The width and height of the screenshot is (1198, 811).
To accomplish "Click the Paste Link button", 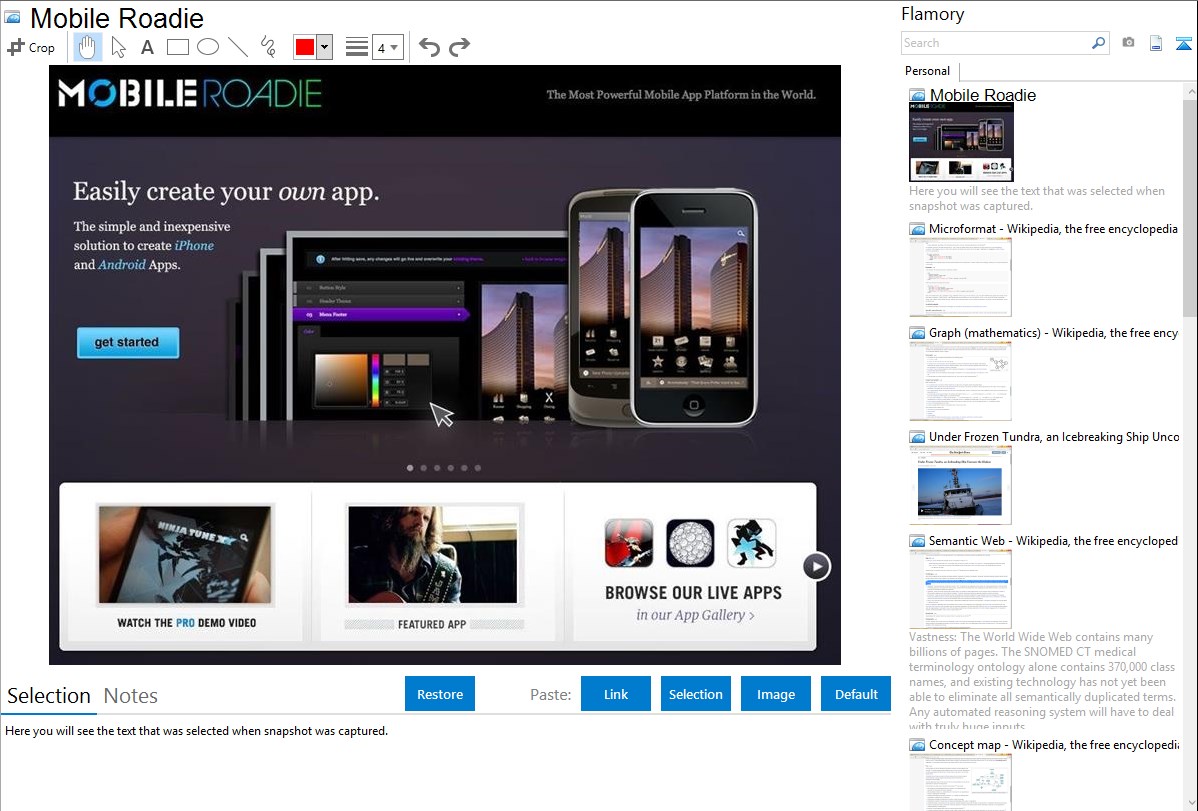I will tap(616, 694).
